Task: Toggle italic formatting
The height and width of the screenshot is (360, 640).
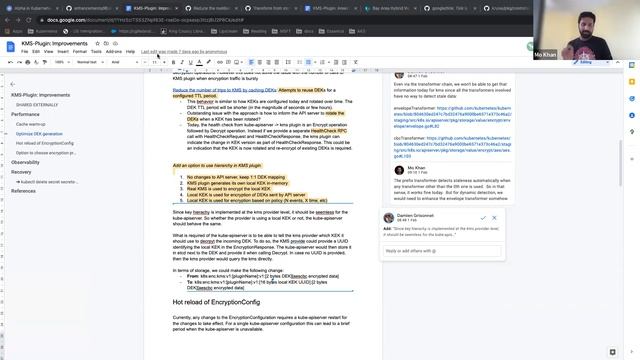Action: point(182,62)
